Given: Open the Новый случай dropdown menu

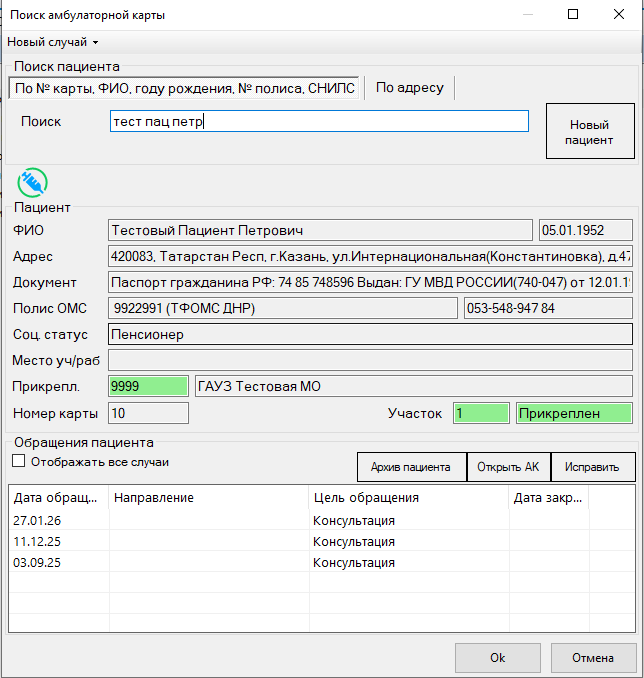Looking at the screenshot, I should tap(53, 42).
